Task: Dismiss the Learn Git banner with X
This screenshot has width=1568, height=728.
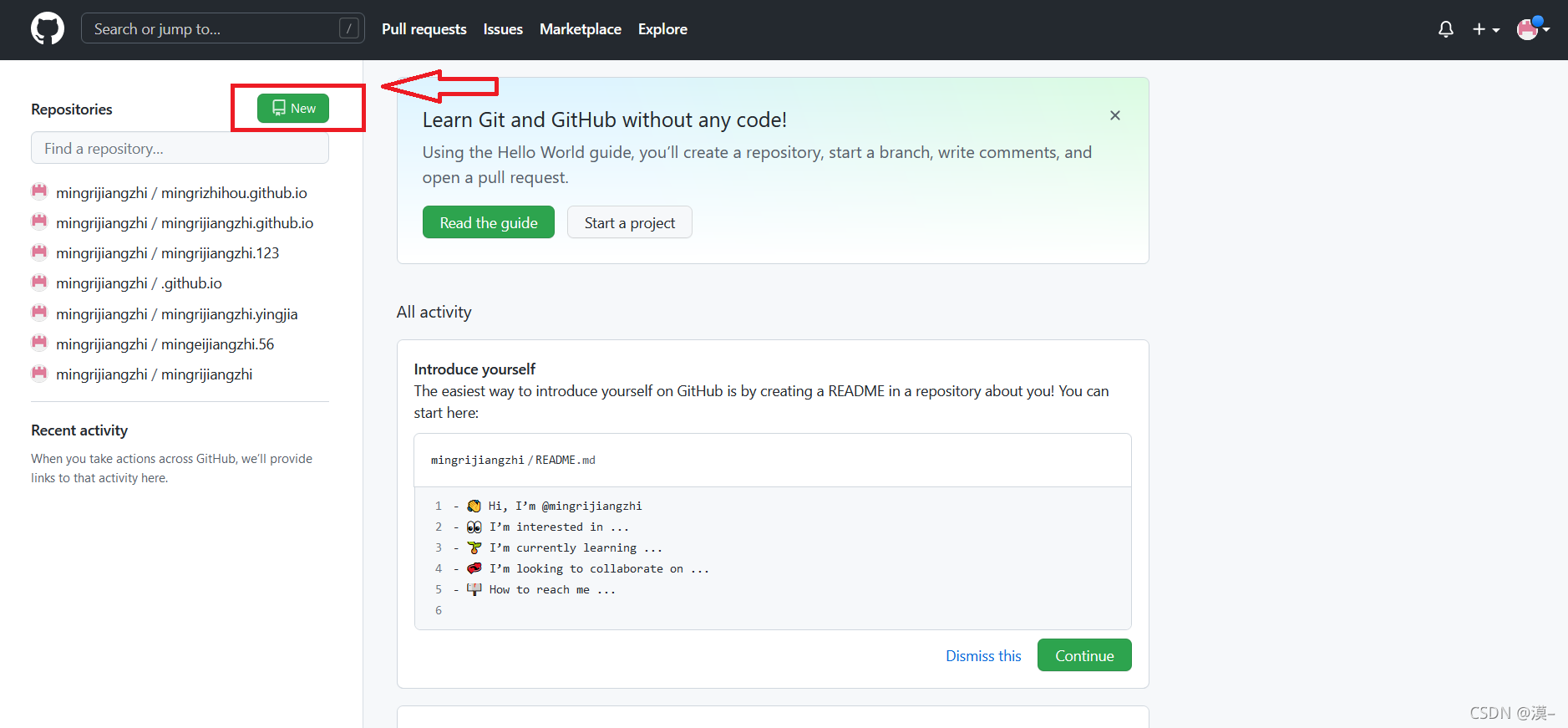Action: [1115, 115]
